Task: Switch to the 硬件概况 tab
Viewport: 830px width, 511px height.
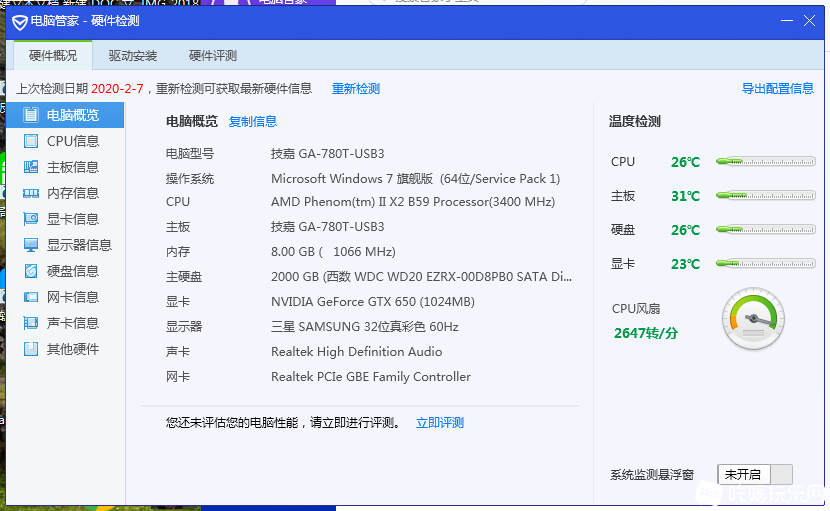Action: coord(53,56)
